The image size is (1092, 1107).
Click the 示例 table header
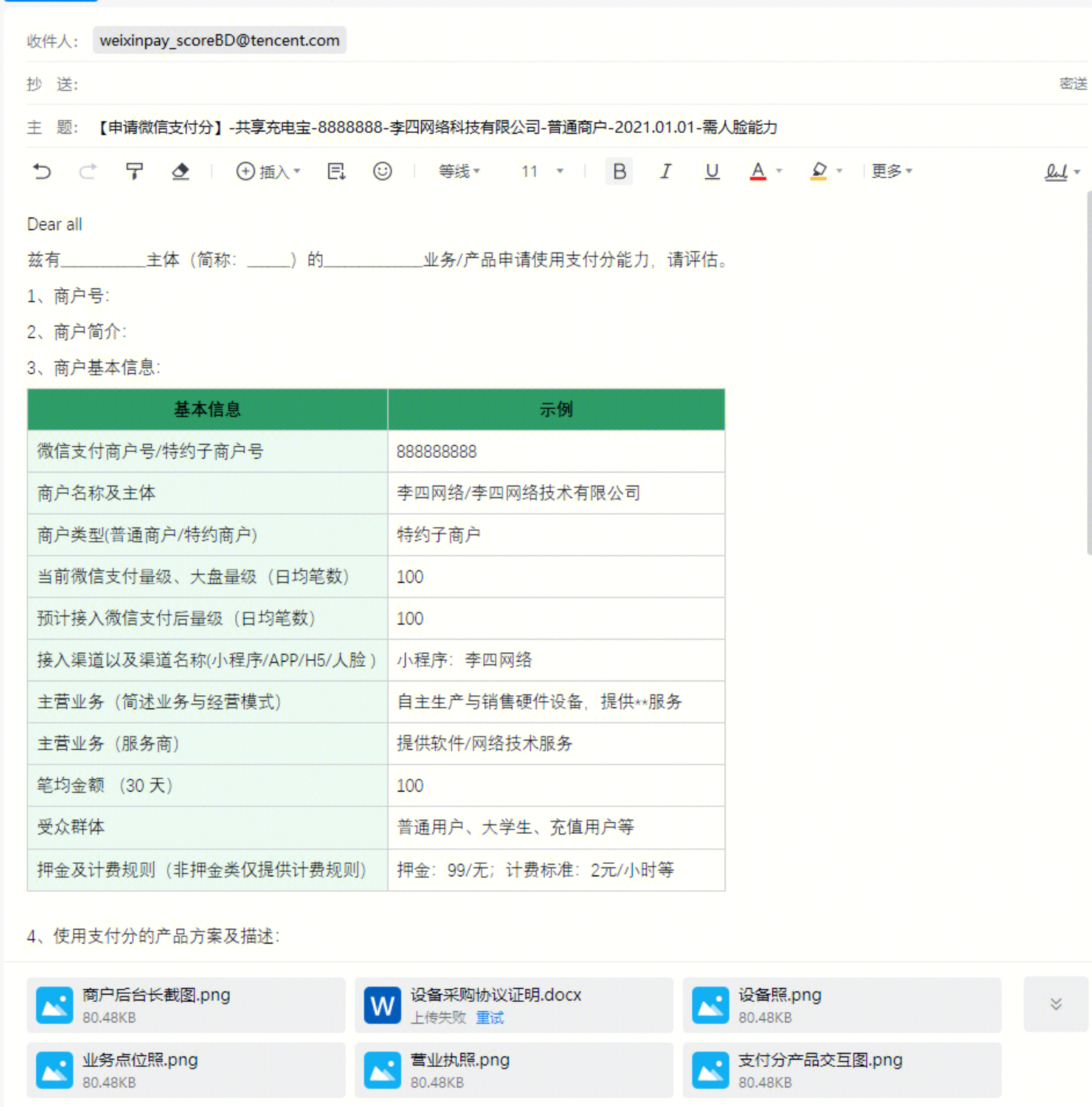[x=556, y=410]
